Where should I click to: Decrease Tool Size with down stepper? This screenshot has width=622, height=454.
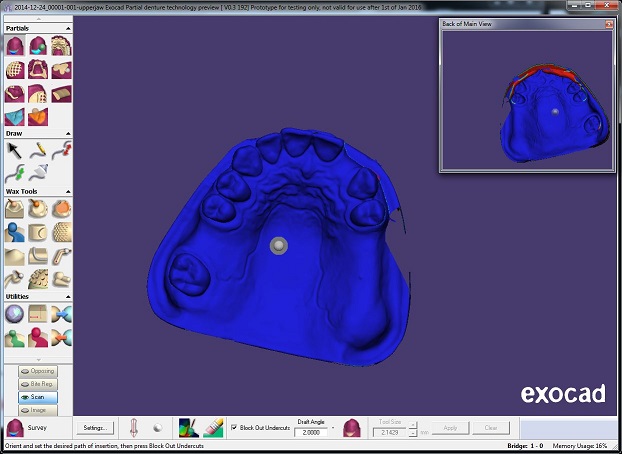pyautogui.click(x=413, y=433)
